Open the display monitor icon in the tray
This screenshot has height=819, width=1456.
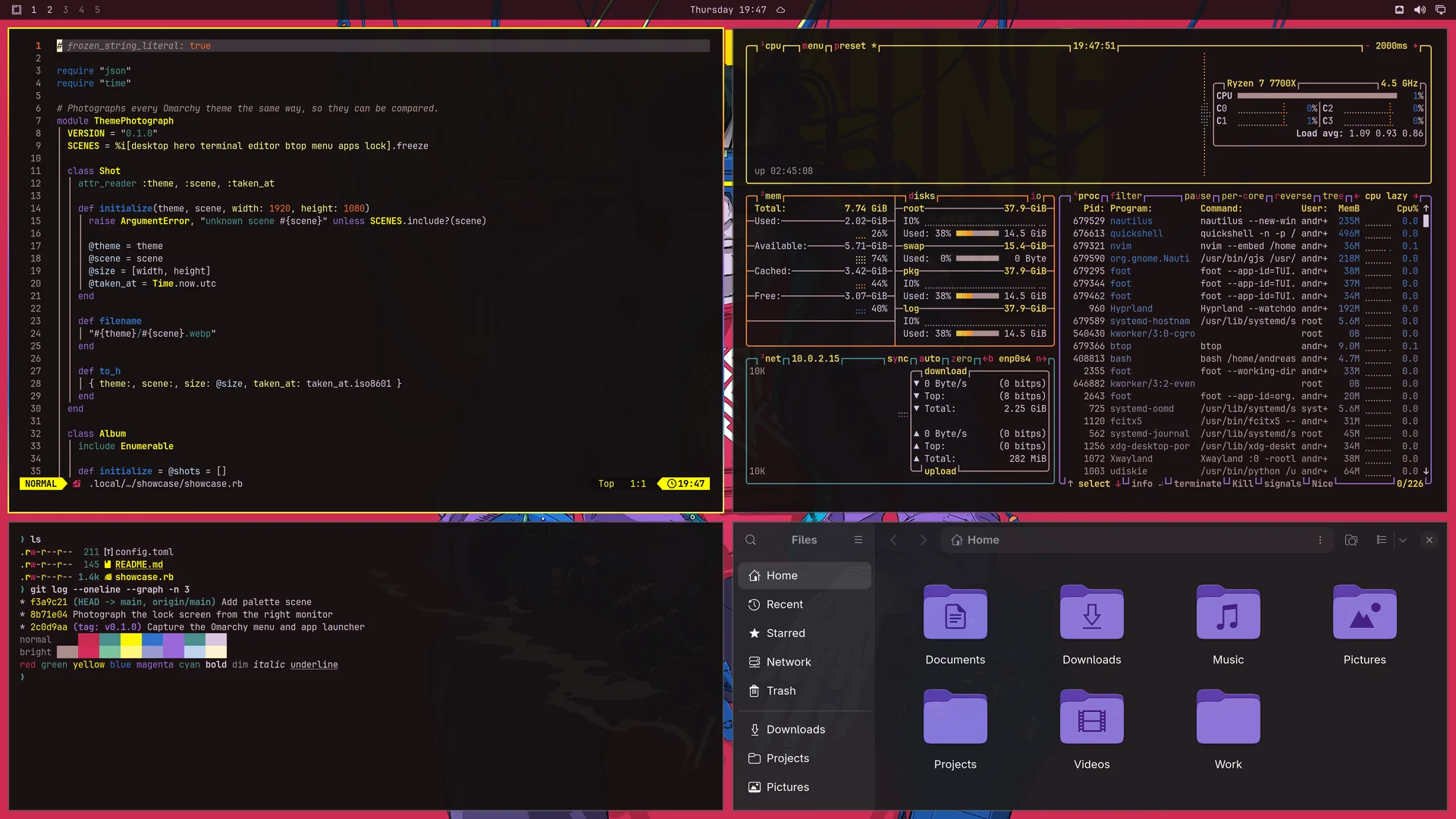pos(1440,10)
